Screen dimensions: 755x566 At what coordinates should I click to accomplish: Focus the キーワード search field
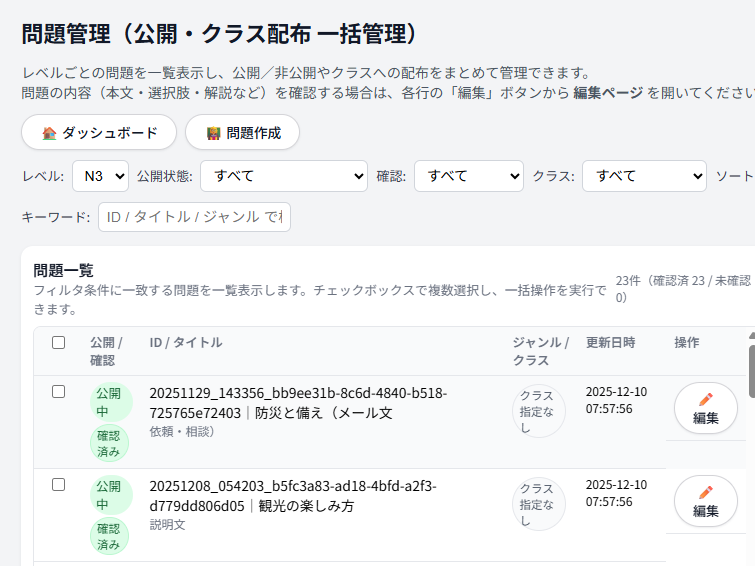pos(194,217)
